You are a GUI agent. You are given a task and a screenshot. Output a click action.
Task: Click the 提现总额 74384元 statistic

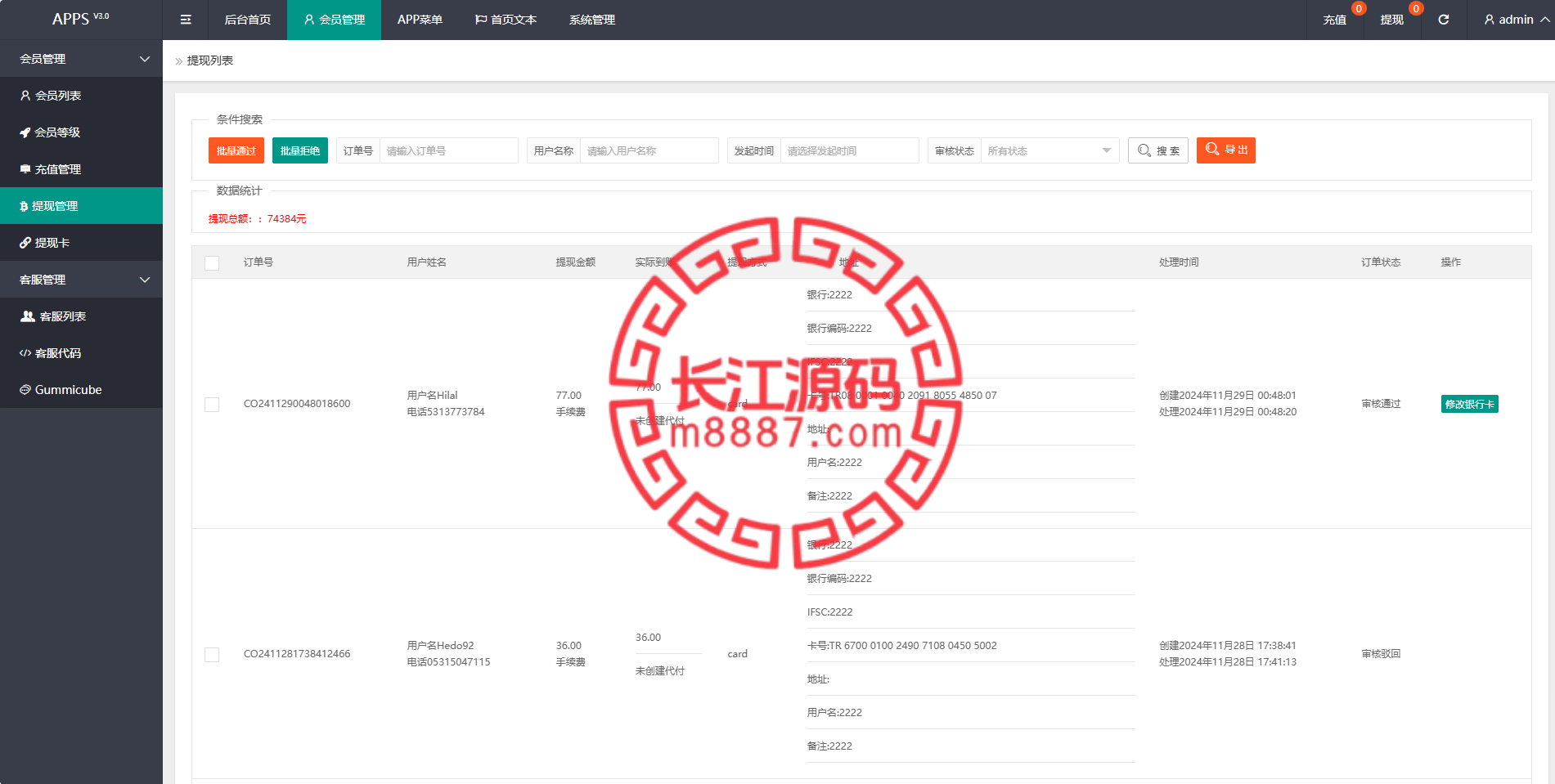click(x=258, y=219)
